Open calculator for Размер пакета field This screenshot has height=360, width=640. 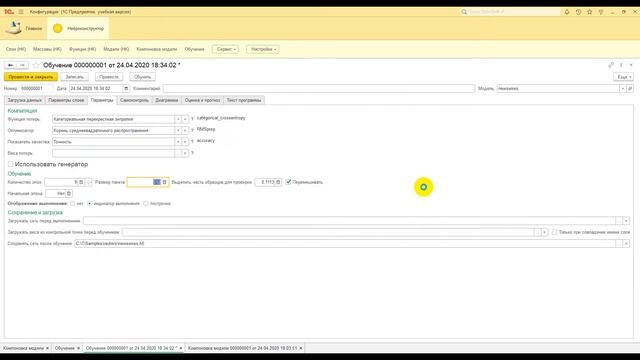coord(164,182)
